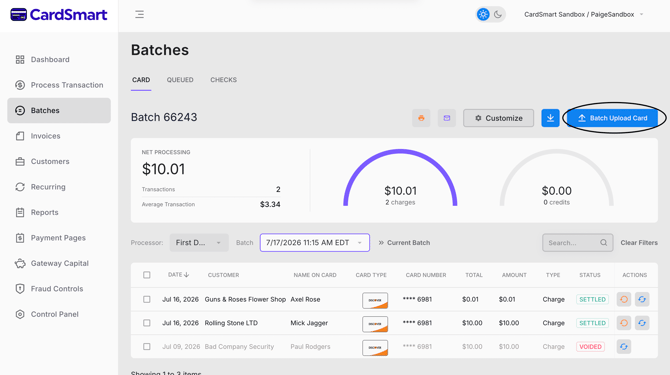Sort by AMOUNT column header

coord(514,275)
